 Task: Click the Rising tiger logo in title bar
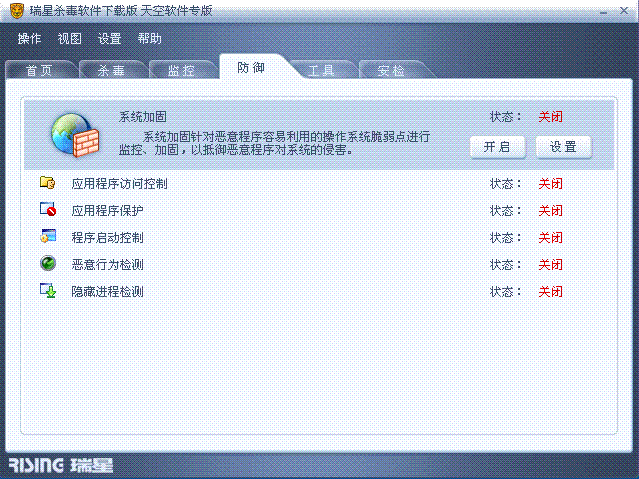pyautogui.click(x=17, y=11)
